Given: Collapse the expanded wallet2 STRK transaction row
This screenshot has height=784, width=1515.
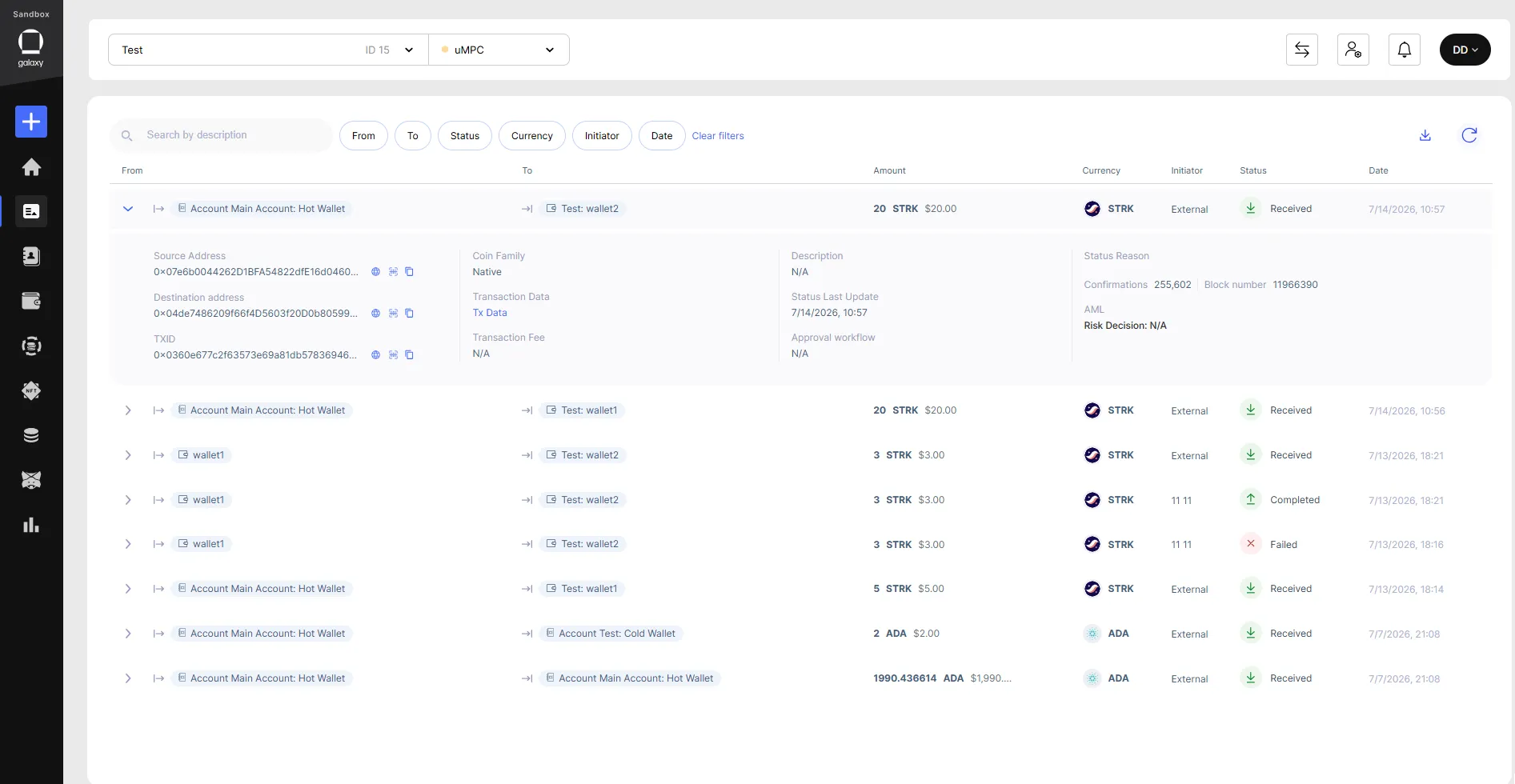Looking at the screenshot, I should [x=128, y=209].
